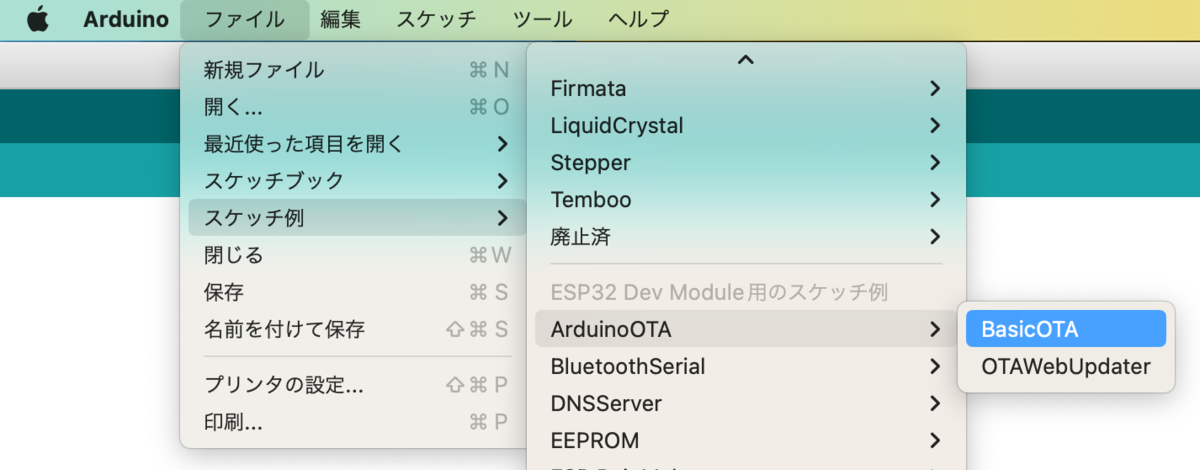Open the スケッチ menu in the menu bar

point(436,19)
